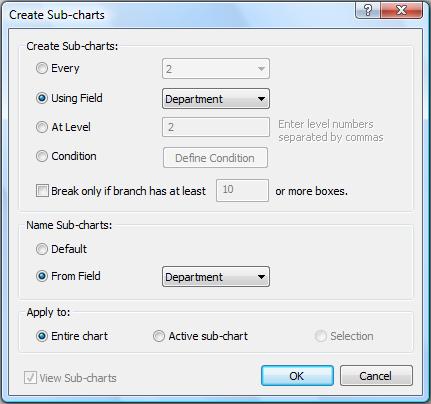This screenshot has width=431, height=404.
Task: Click the At Level number field
Action: 216,127
